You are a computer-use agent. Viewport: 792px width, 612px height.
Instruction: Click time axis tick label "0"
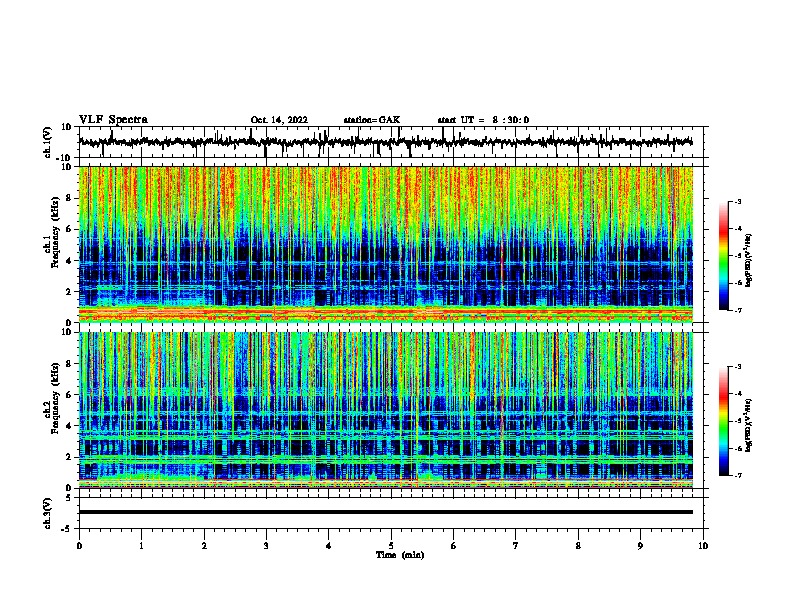point(79,546)
